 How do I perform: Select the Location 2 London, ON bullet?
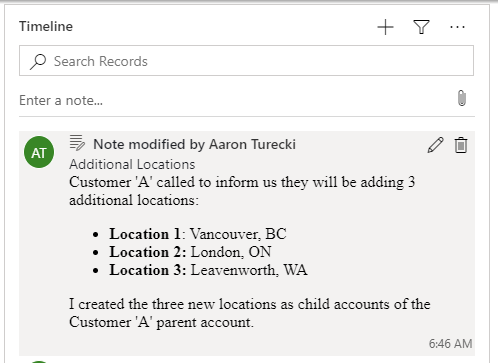pyautogui.click(x=190, y=252)
